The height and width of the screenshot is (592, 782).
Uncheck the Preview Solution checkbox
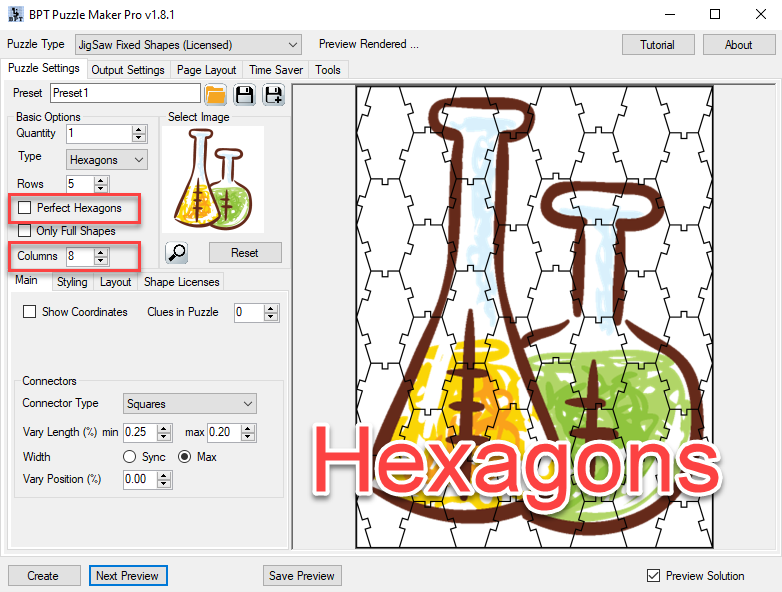[x=653, y=576]
